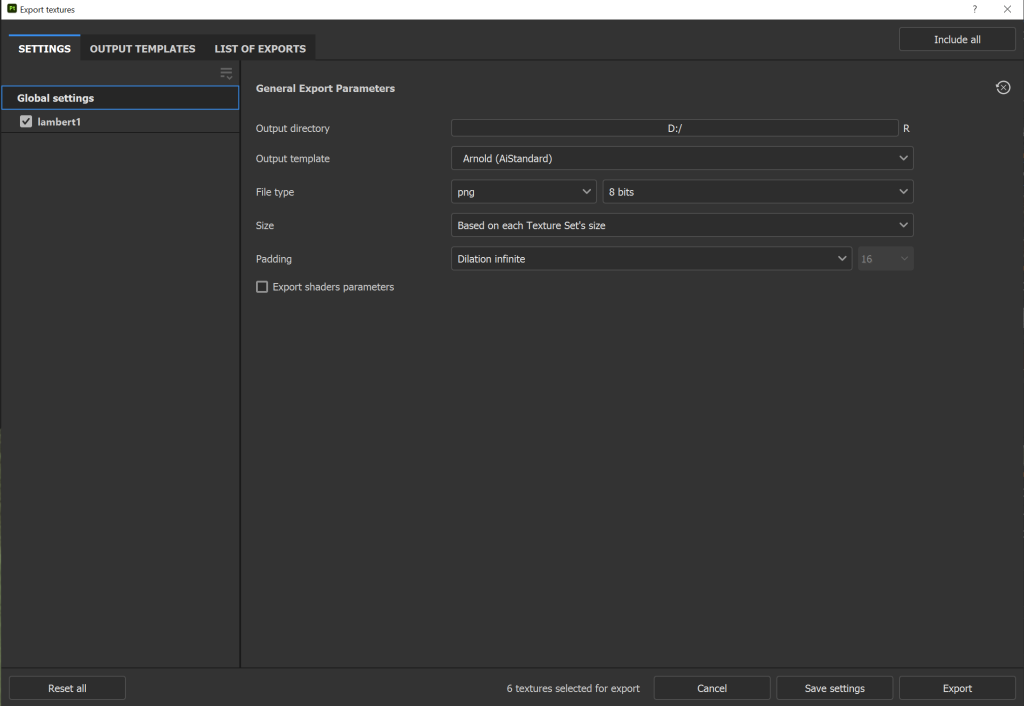This screenshot has height=706, width=1024.
Task: Open the Output template dropdown
Action: [682, 158]
